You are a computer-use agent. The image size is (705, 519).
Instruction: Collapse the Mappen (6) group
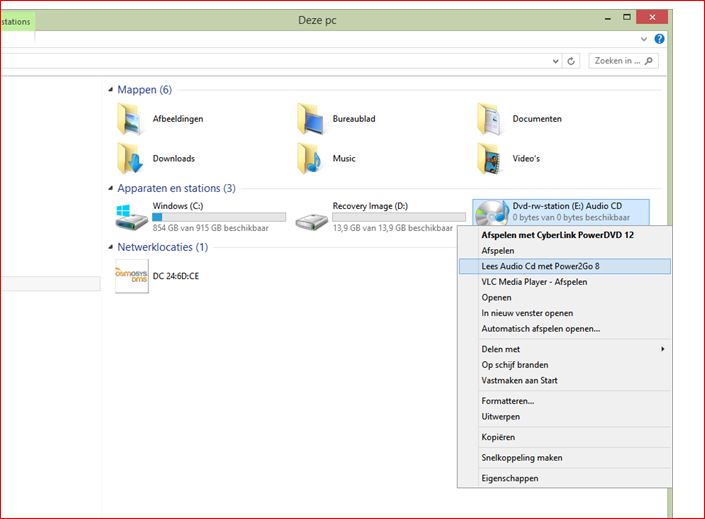point(111,89)
